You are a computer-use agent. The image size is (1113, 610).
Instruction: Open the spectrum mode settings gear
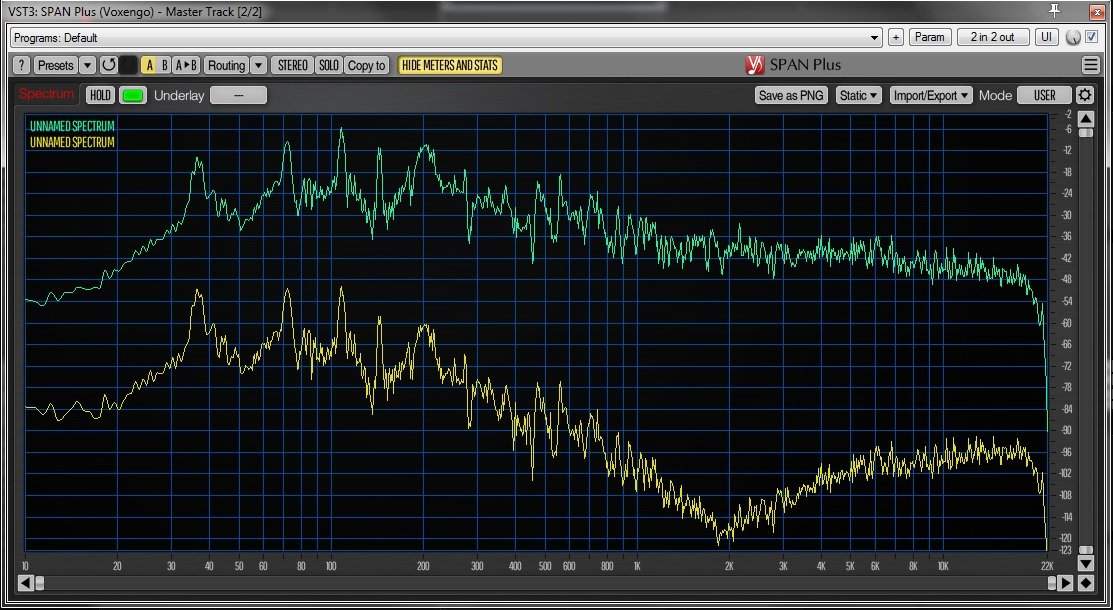[1085, 95]
